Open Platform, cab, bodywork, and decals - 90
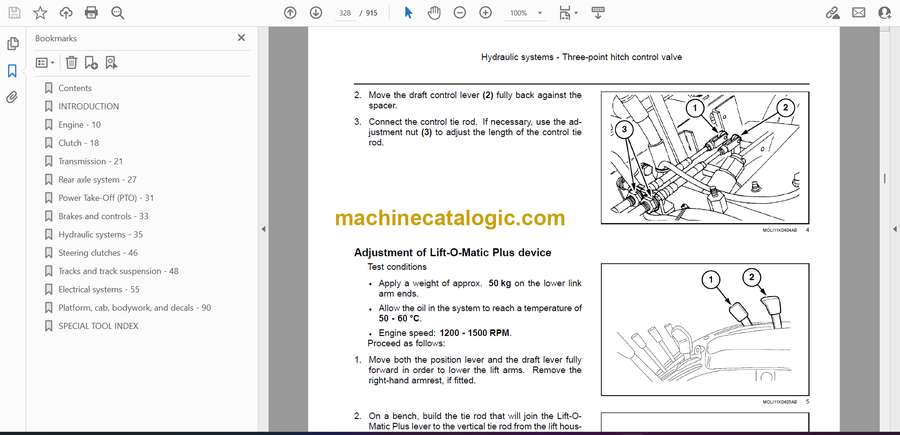Viewport: 900px width, 435px height. (134, 308)
